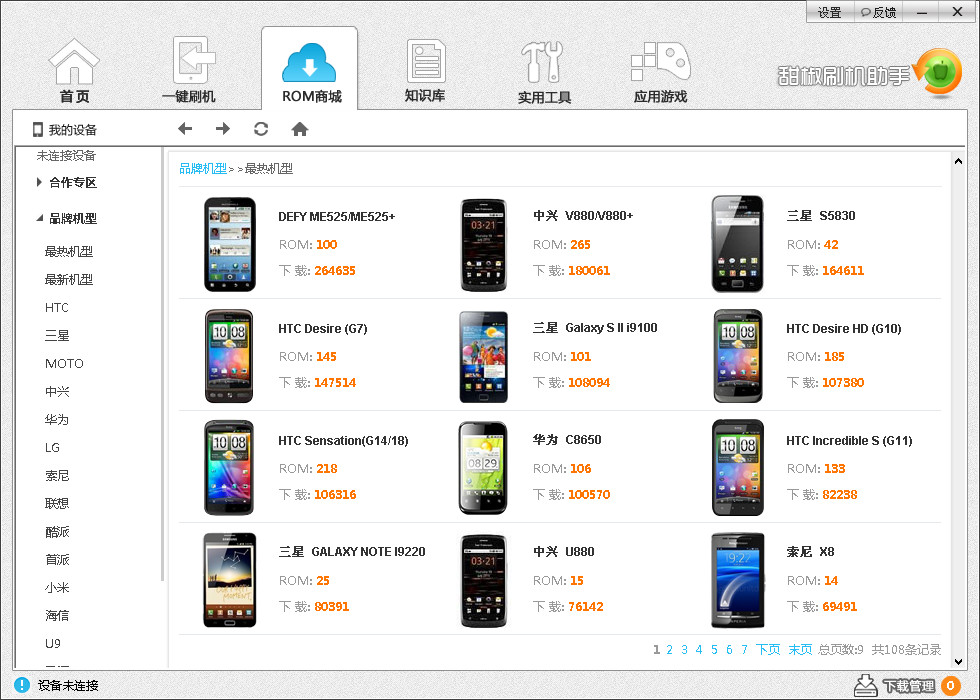This screenshot has width=980, height=700.
Task: Select 索尼 brand in the sidebar
Action: click(57, 476)
